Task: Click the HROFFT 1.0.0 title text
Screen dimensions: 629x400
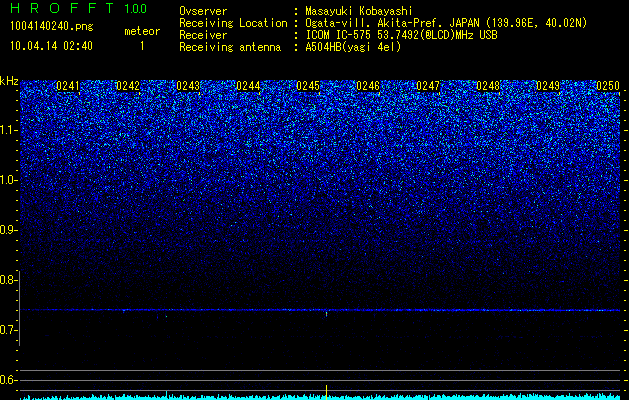Action: (x=78, y=8)
